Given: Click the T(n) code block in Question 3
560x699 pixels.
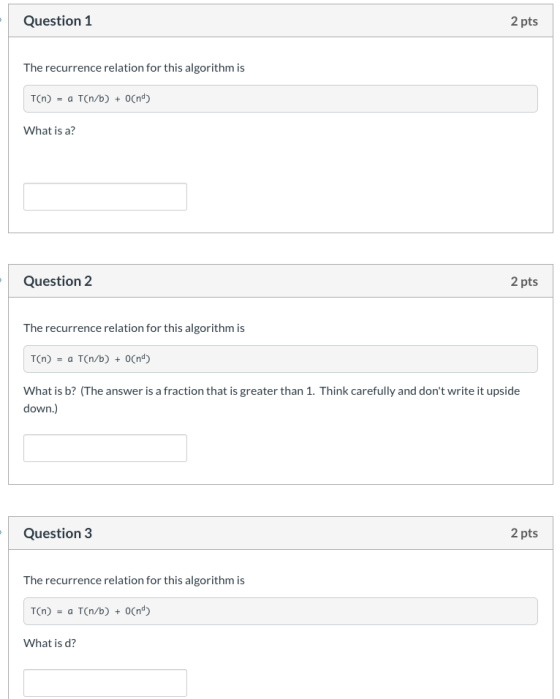Looking at the screenshot, I should click(x=280, y=611).
